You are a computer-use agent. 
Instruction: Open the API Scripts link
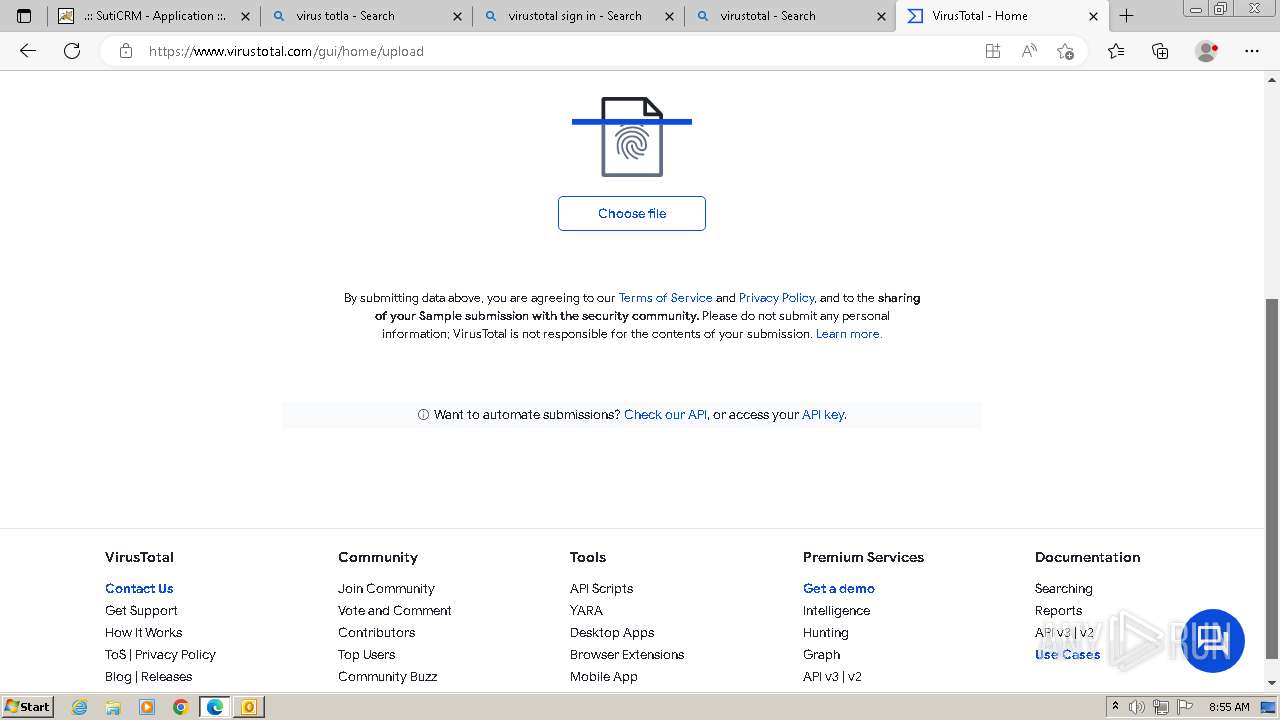click(x=601, y=589)
